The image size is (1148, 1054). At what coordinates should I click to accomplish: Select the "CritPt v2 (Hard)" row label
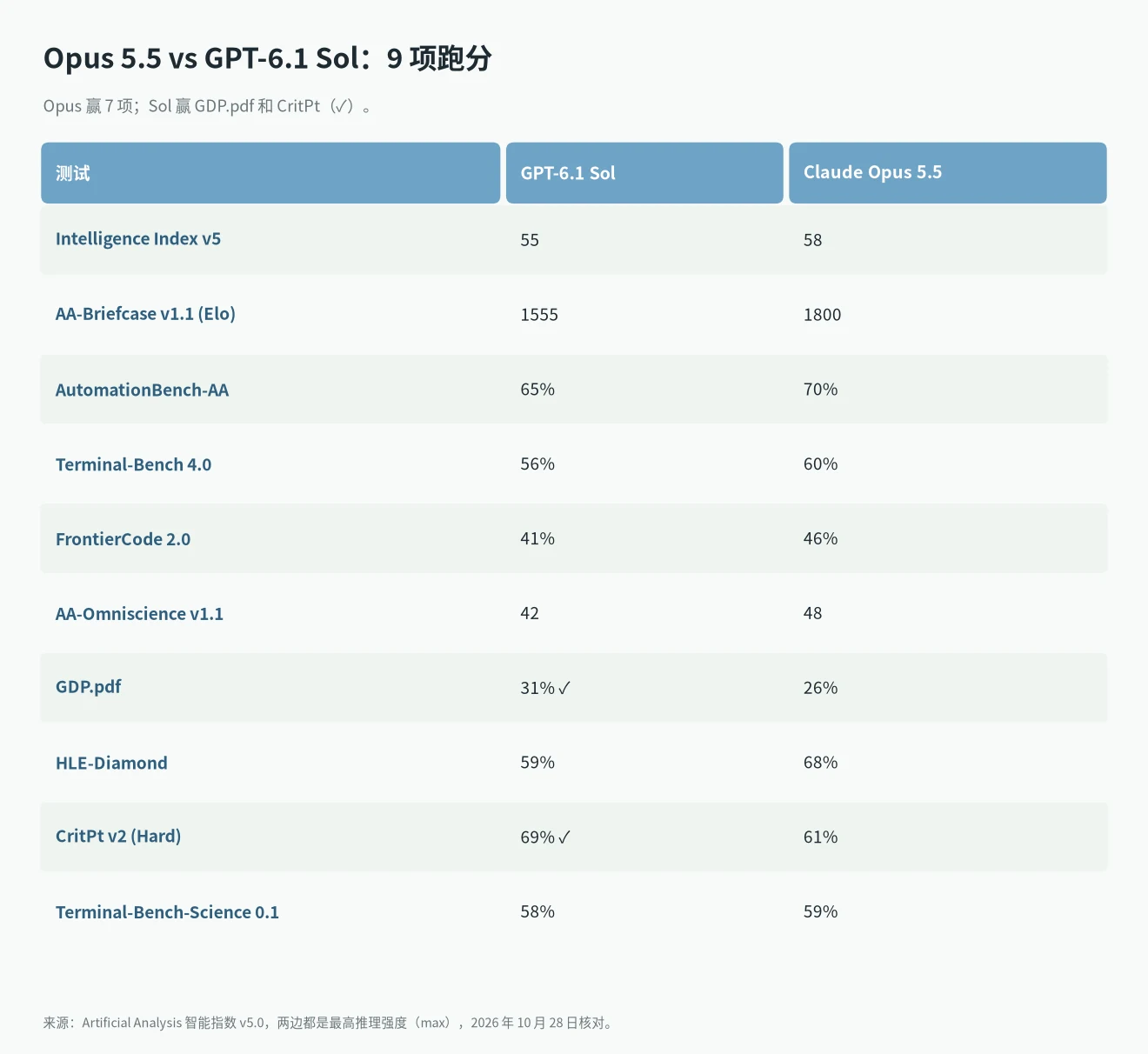118,837
